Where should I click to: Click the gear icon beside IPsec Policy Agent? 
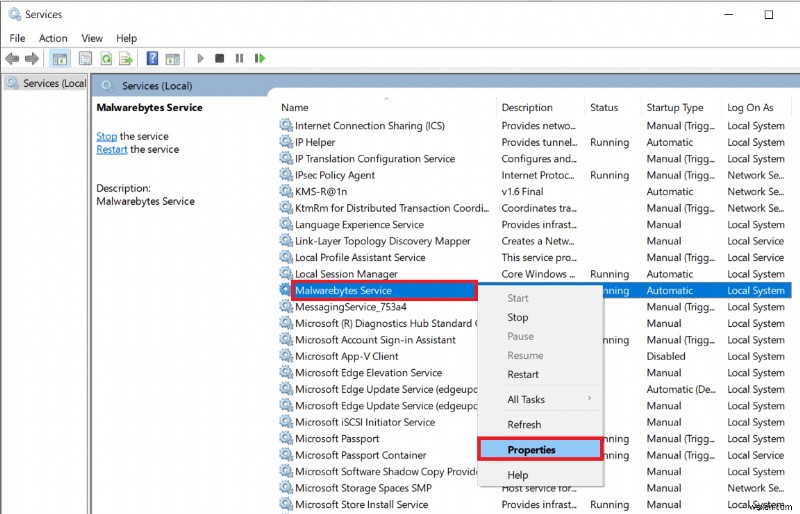click(286, 175)
